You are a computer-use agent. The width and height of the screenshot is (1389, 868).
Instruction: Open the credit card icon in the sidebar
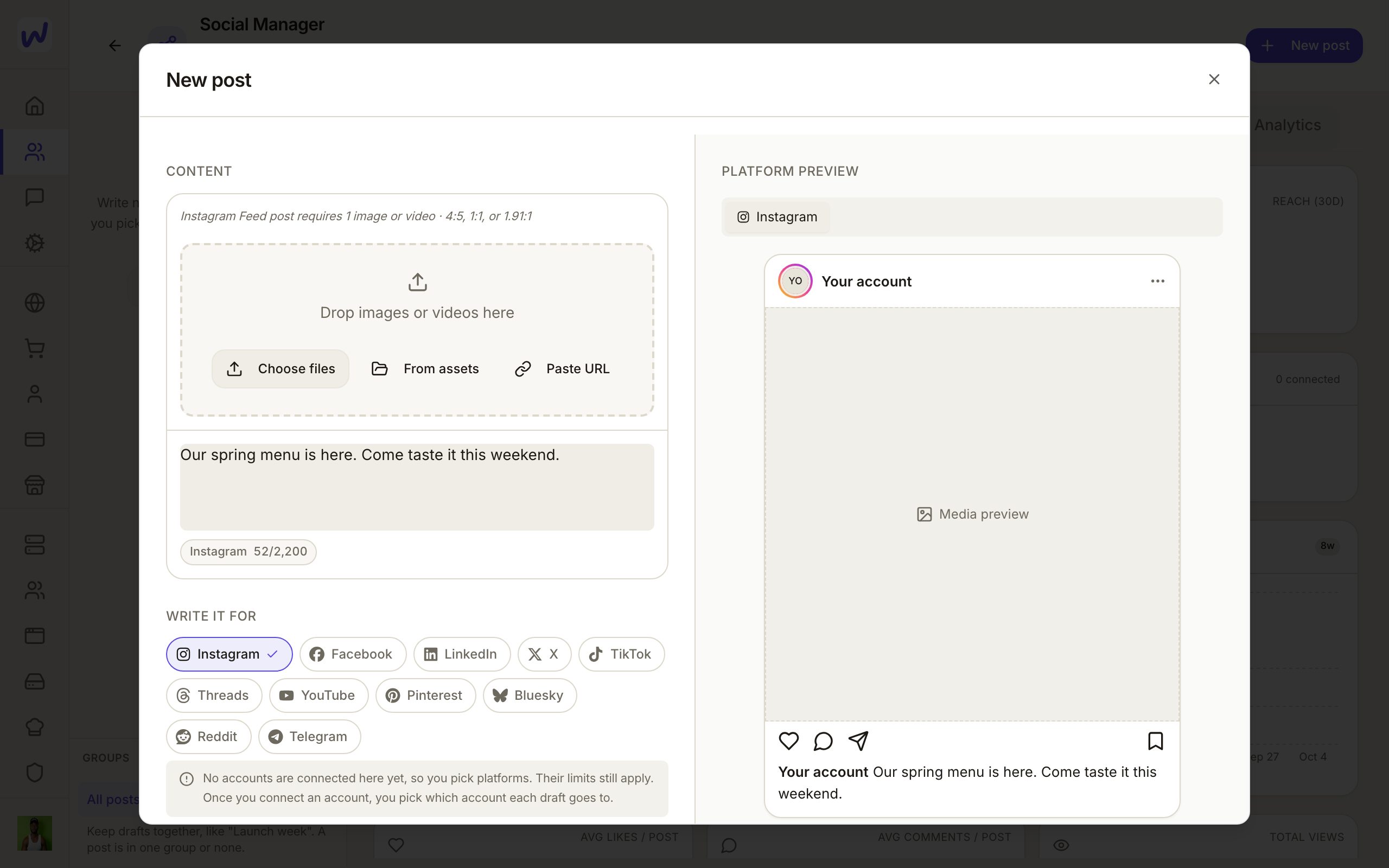click(34, 439)
